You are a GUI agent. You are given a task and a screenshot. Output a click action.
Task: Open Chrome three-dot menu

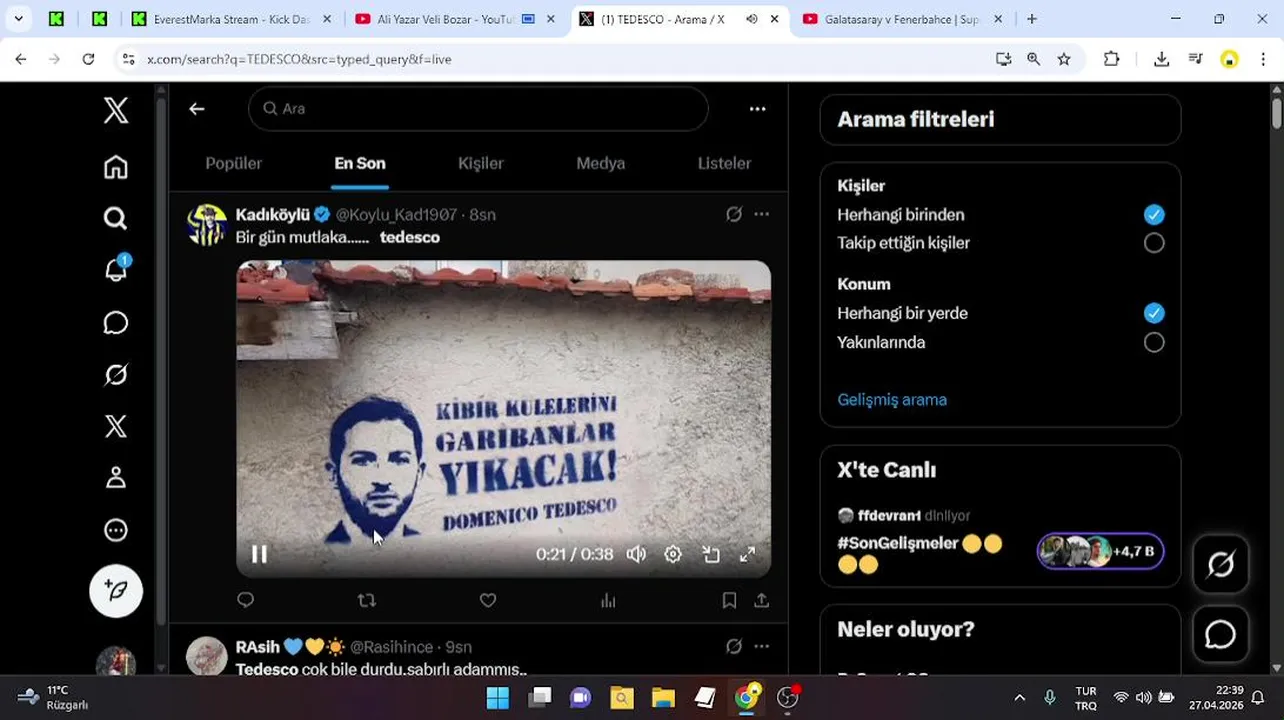1264,59
